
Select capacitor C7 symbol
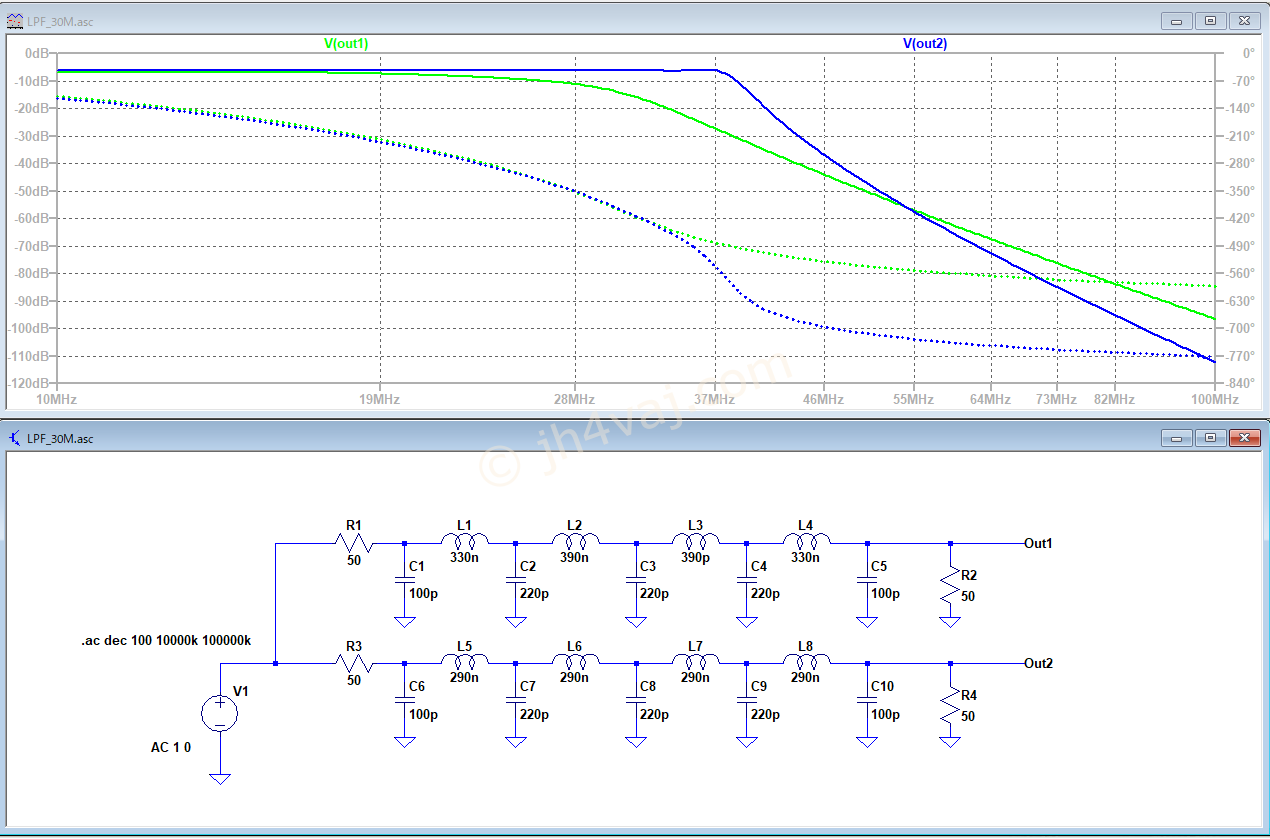click(x=516, y=701)
